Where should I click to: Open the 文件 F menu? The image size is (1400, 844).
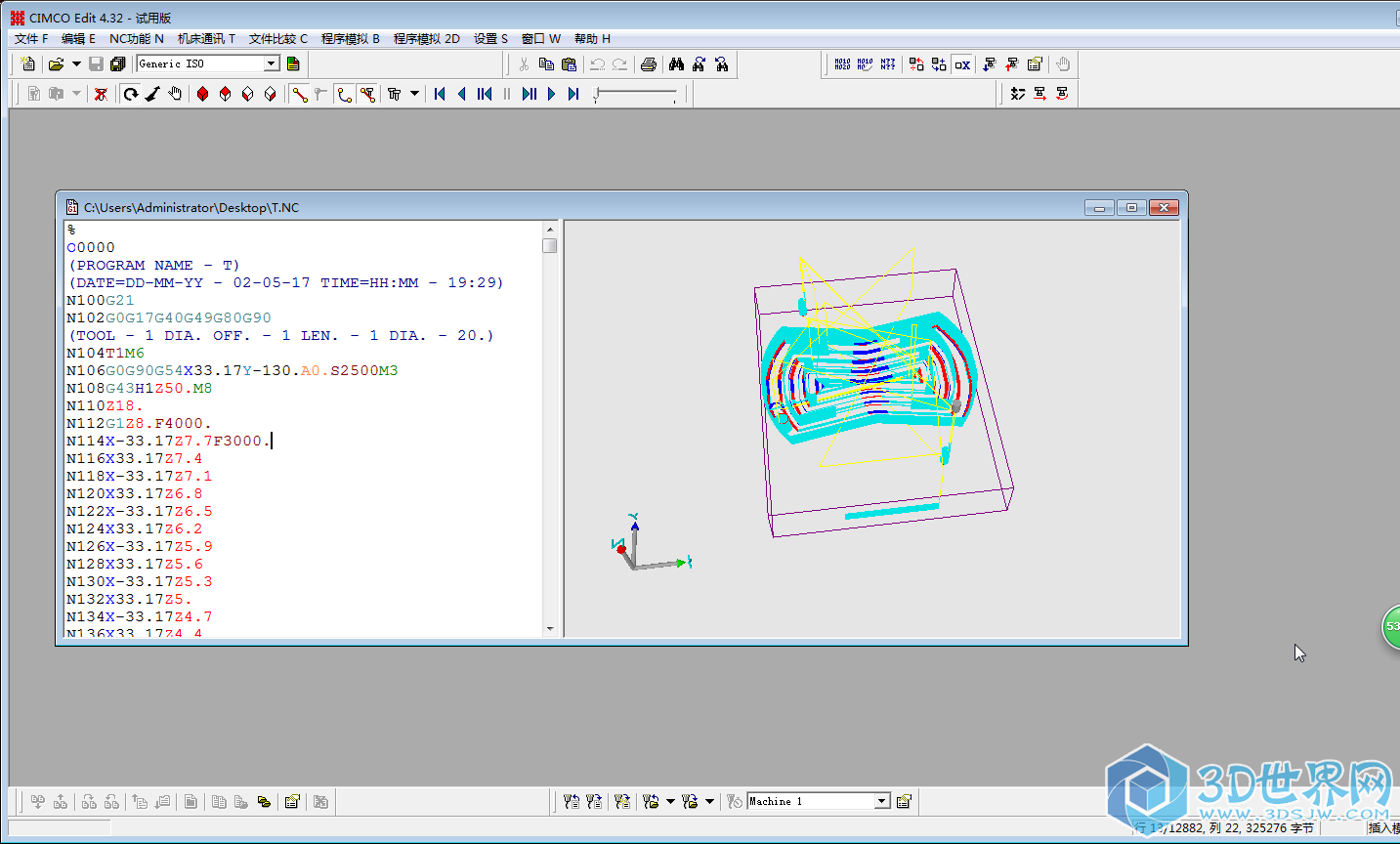click(x=31, y=39)
